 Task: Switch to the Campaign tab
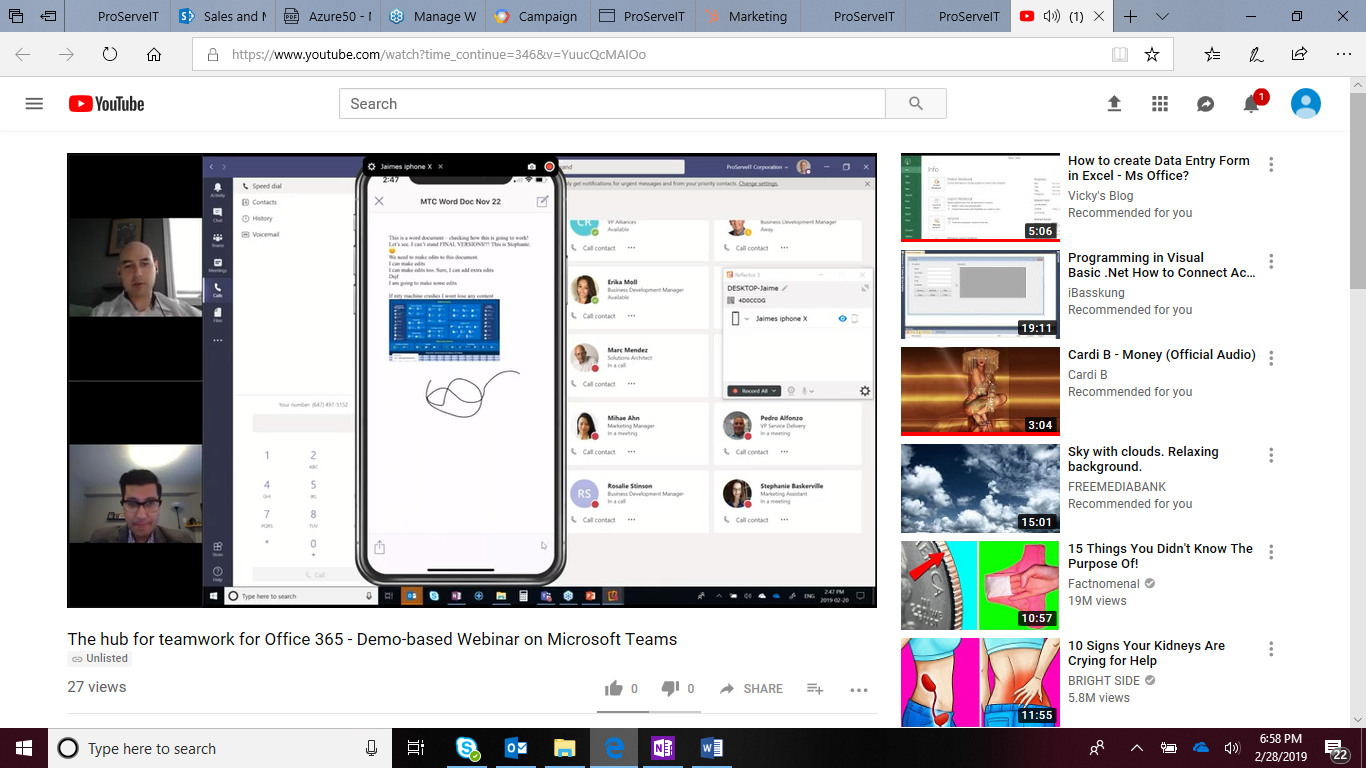[x=537, y=16]
